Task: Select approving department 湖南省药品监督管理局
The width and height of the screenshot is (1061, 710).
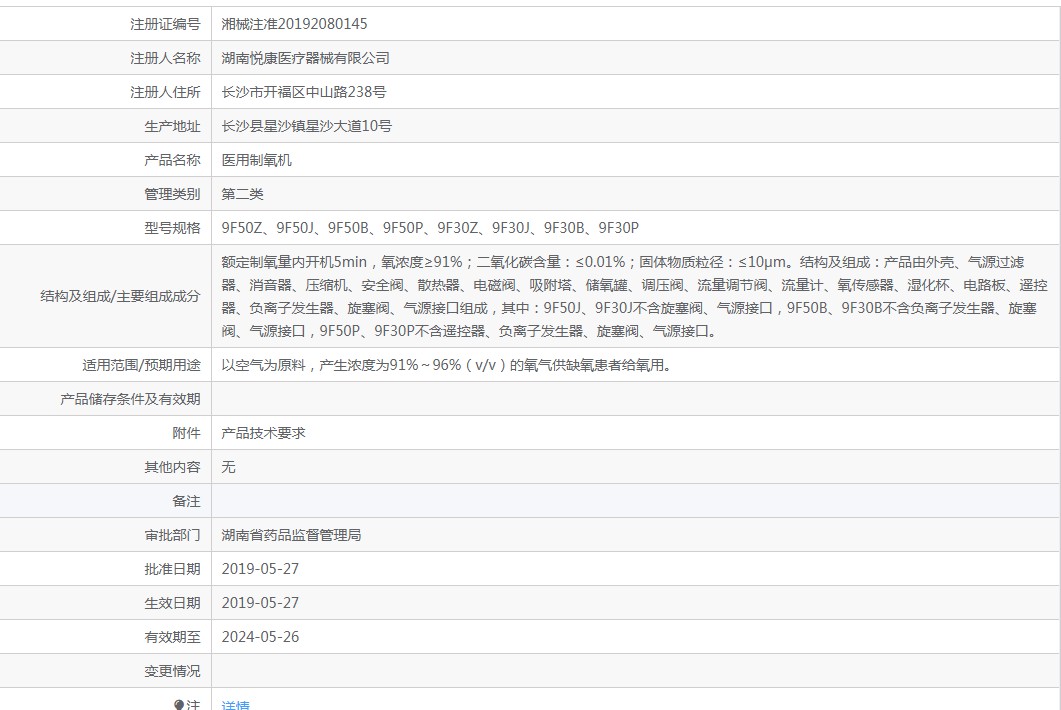Action: click(x=291, y=535)
